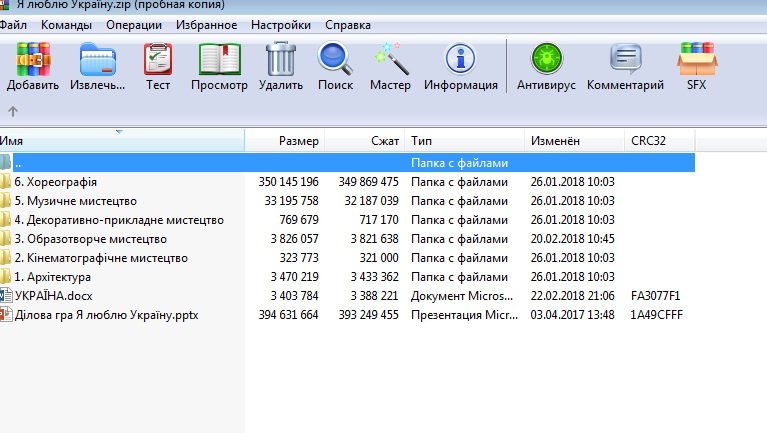767x433 pixels.
Task: Click size value 350 145 196
Action: 289,182
